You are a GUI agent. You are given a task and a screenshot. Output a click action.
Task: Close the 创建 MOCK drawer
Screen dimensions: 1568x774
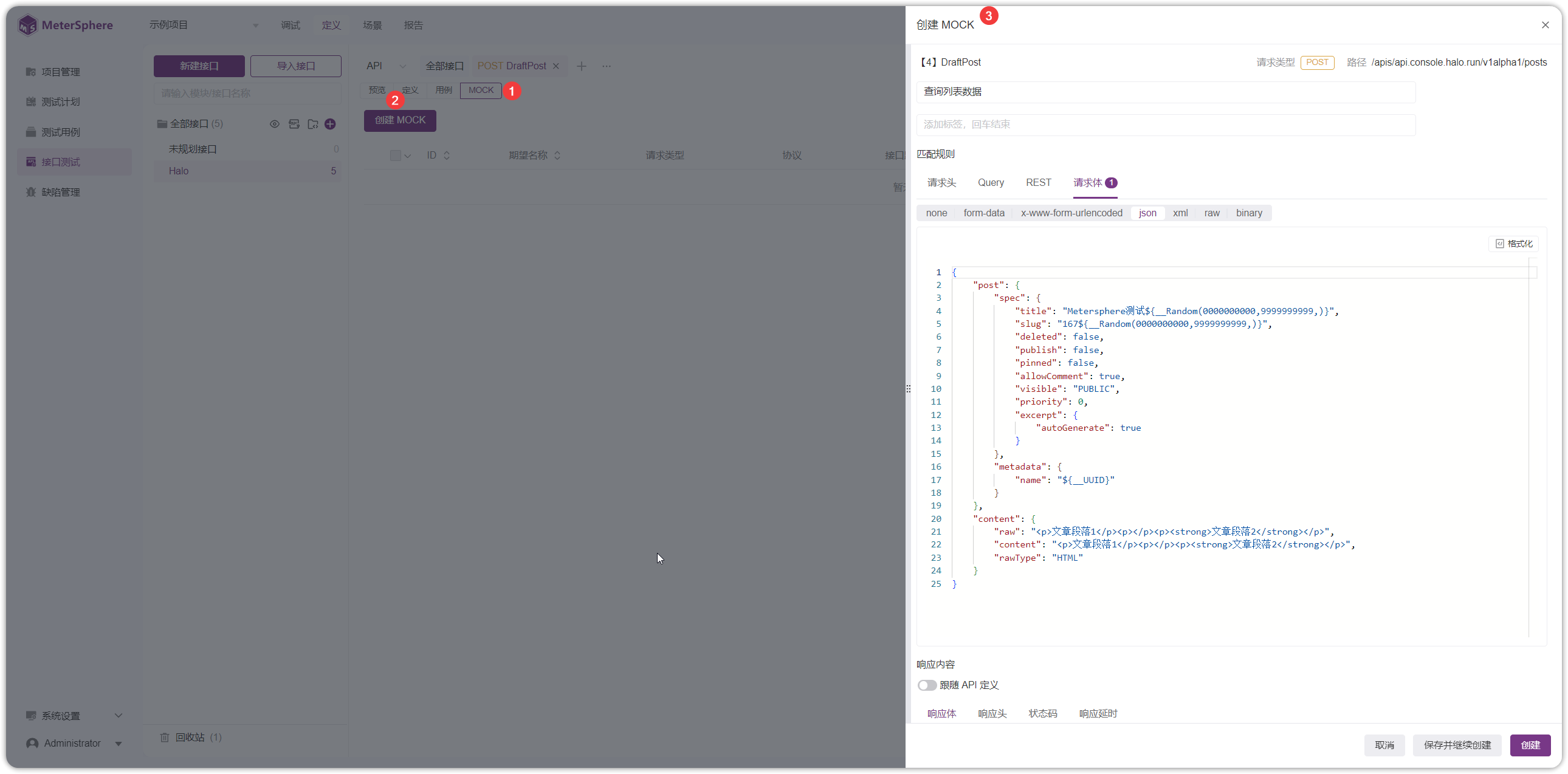[x=1545, y=25]
